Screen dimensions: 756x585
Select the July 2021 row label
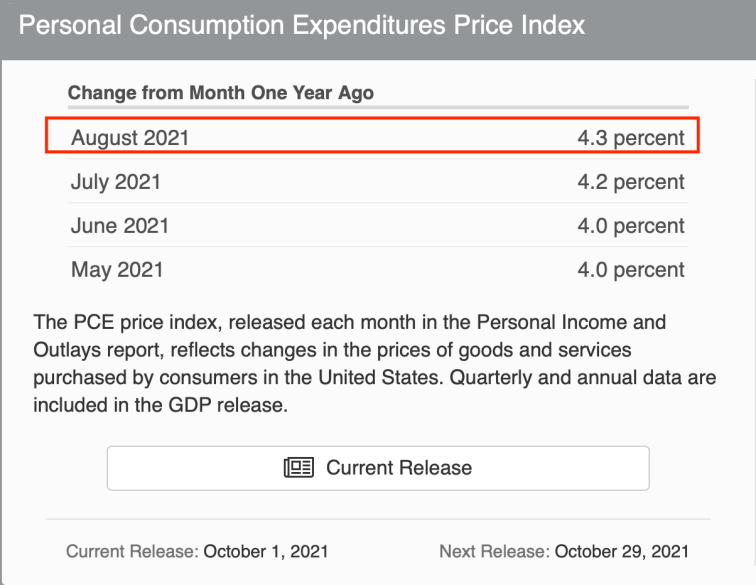point(115,182)
